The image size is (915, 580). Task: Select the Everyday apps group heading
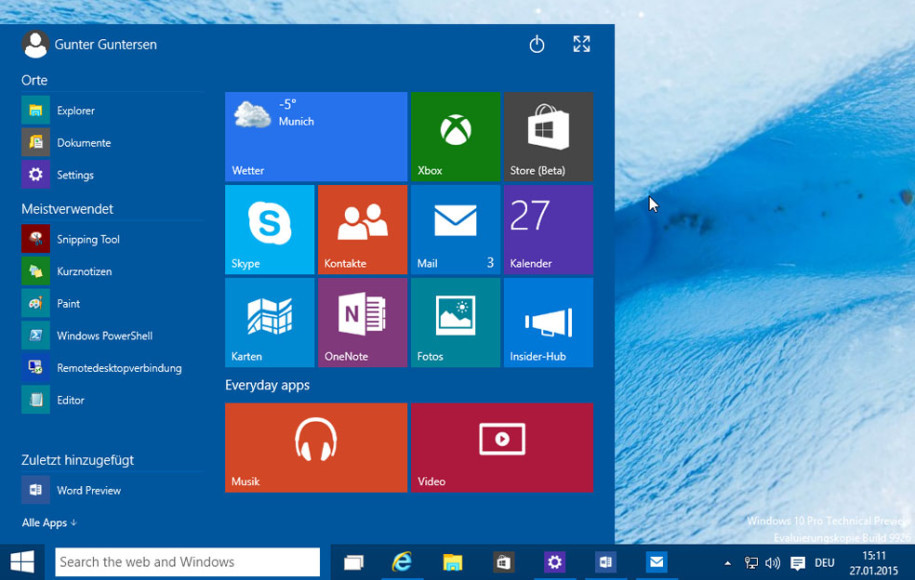tap(267, 385)
